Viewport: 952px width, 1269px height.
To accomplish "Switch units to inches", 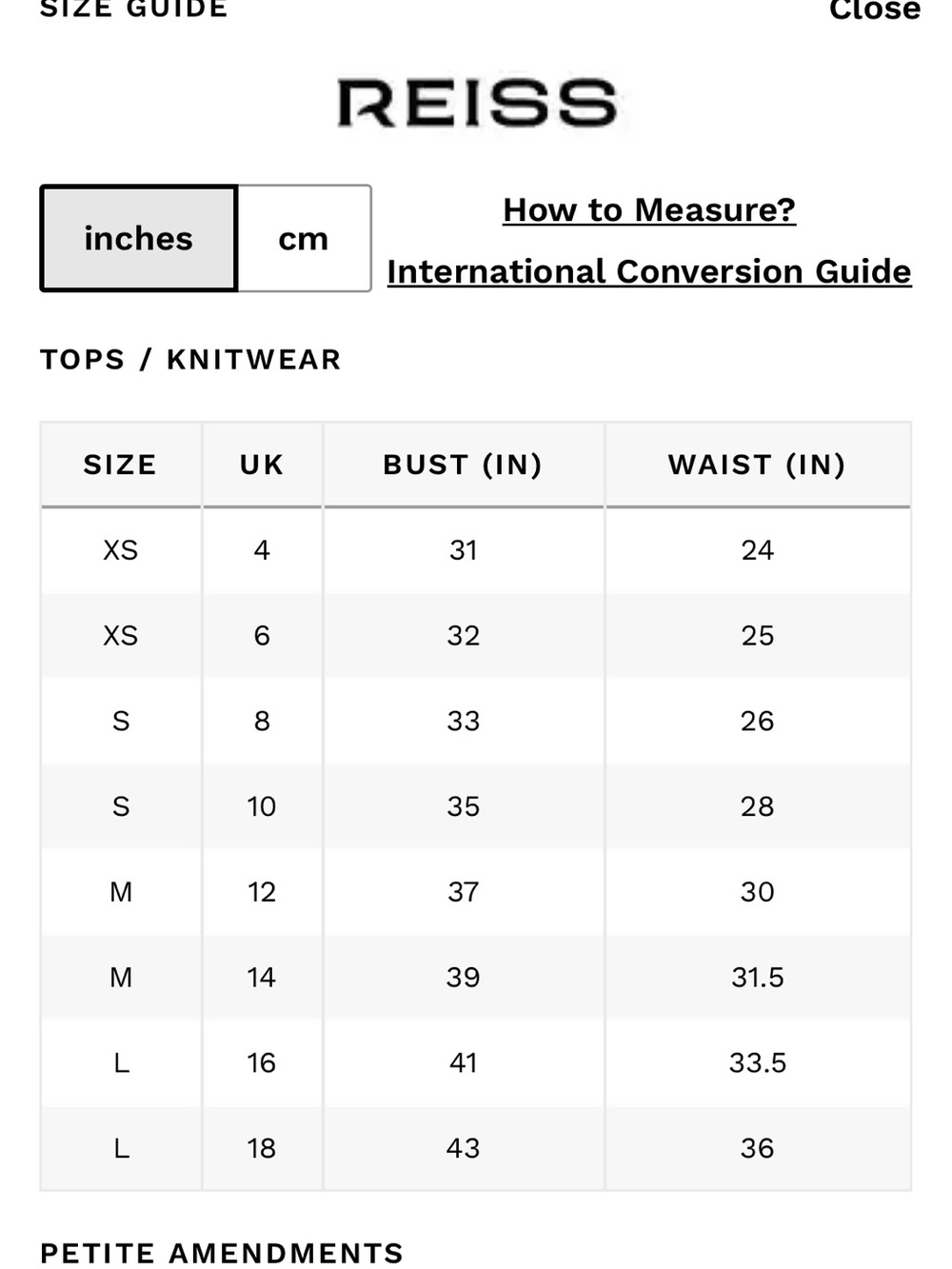I will [139, 238].
